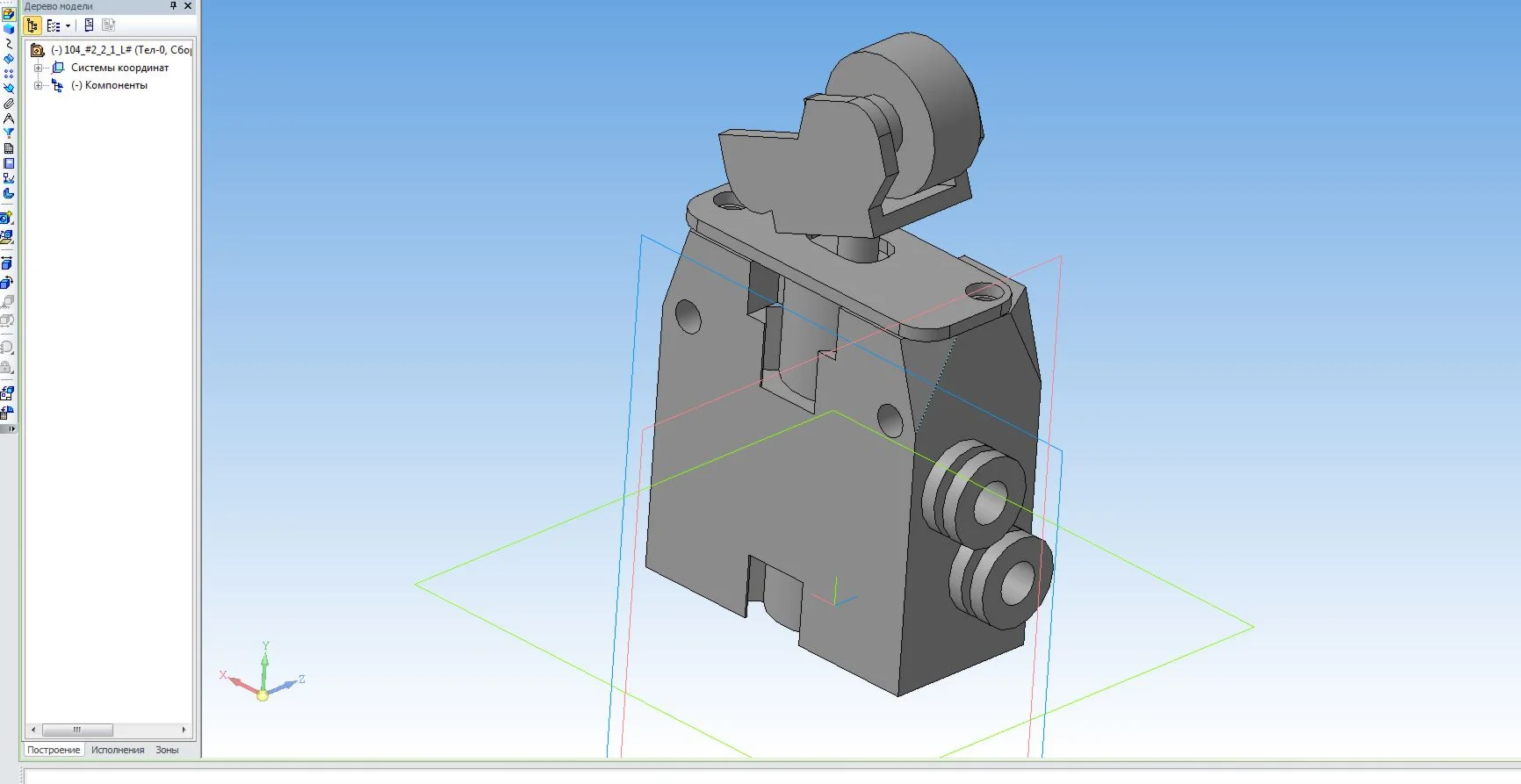Image resolution: width=1521 pixels, height=784 pixels.
Task: Click the additional tree window icon
Action: 89,25
